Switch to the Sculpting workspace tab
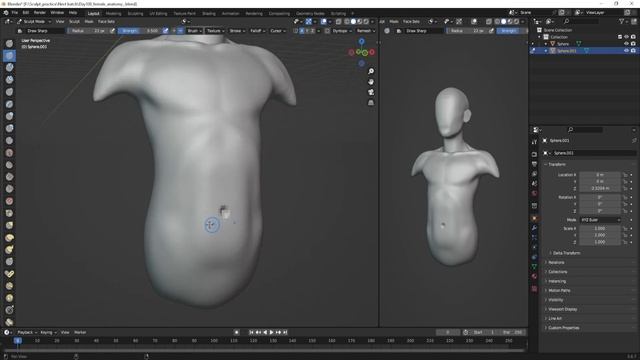This screenshot has height=360, width=640. tap(136, 13)
